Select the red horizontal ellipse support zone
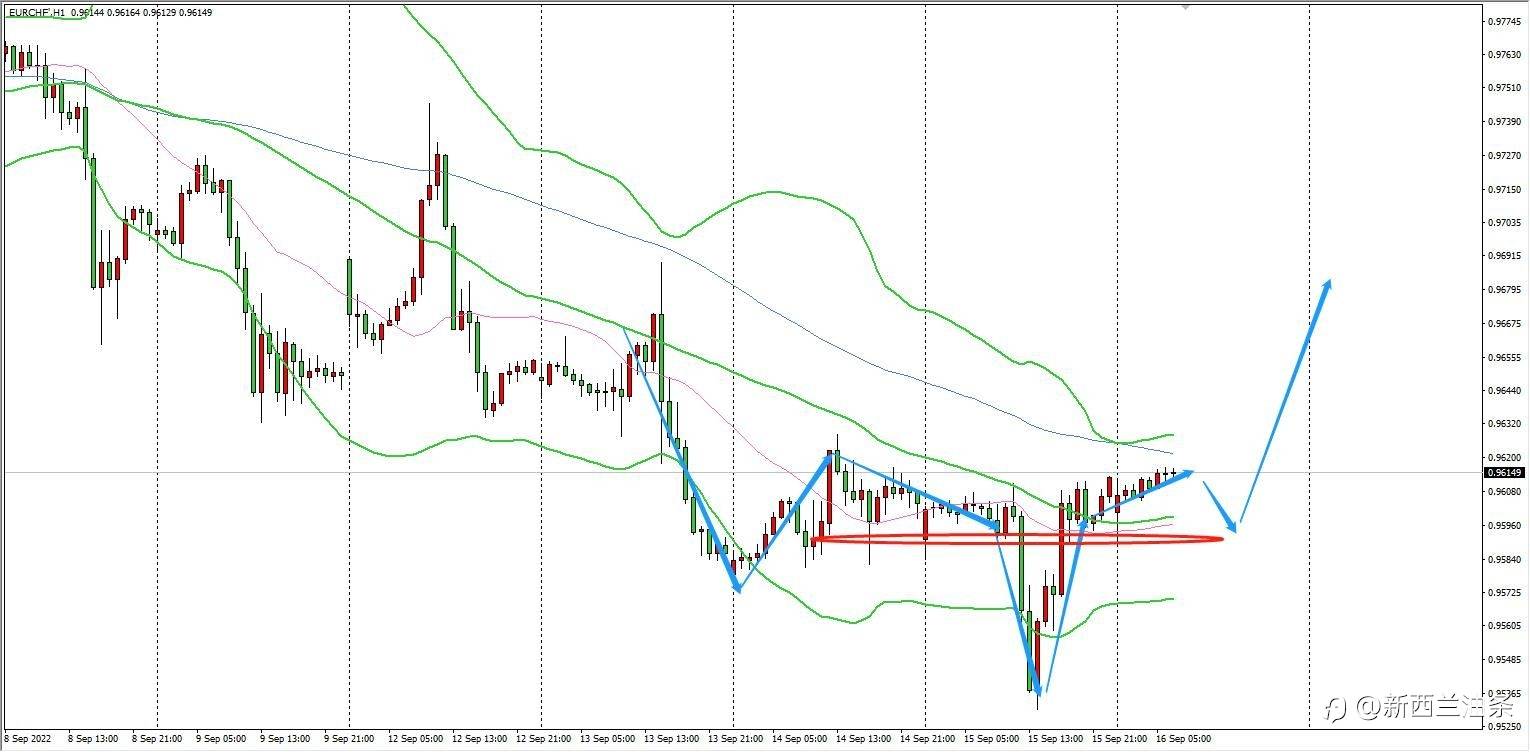 tap(1017, 539)
